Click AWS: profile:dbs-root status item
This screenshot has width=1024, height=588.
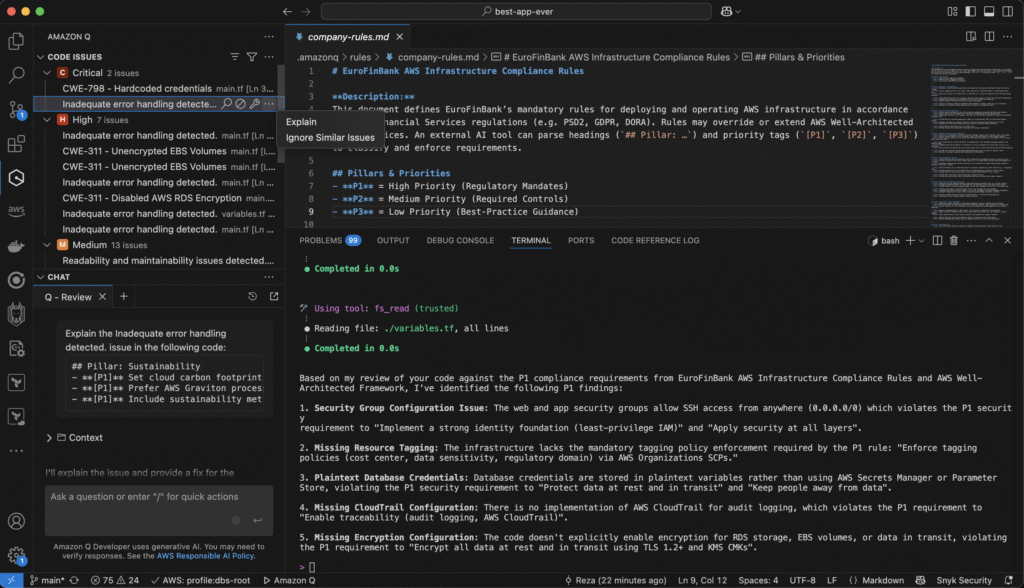tap(200, 580)
